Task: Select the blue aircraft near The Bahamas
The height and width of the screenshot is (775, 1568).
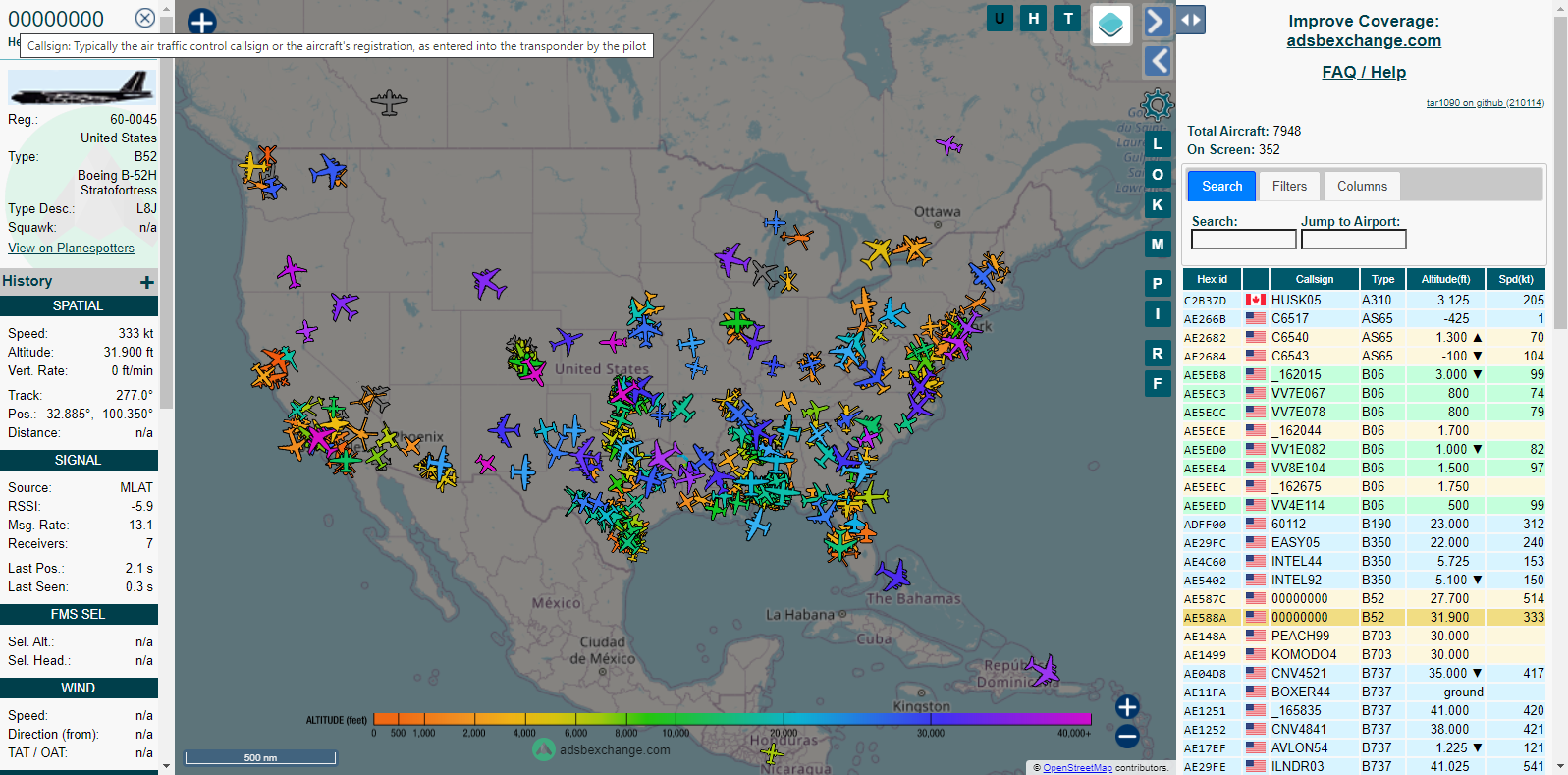Action: click(x=893, y=574)
